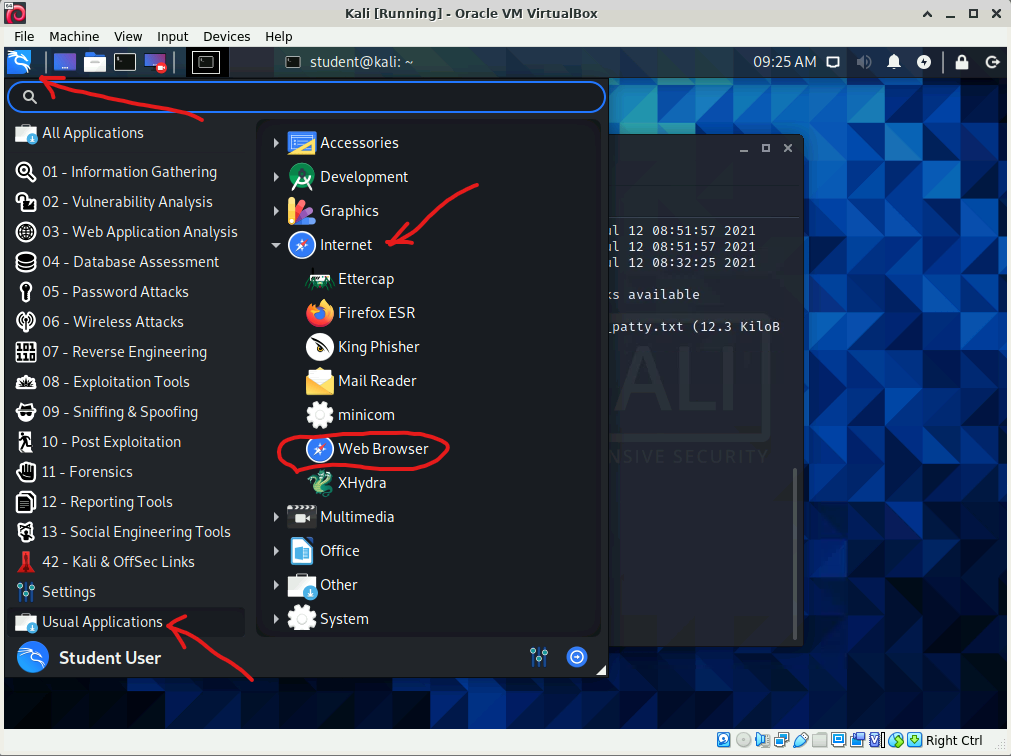This screenshot has width=1011, height=756.
Task: Select the Settings category in menu
Action: pyautogui.click(x=126, y=592)
